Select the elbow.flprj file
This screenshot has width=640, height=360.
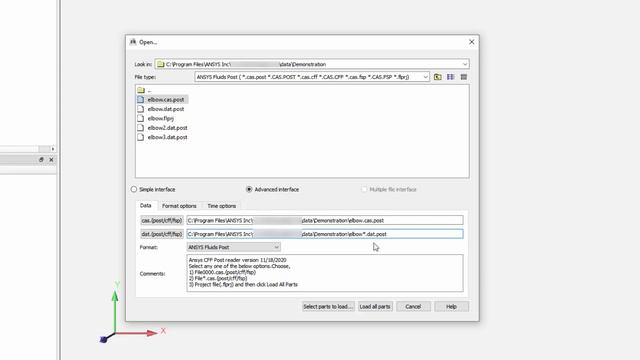[156, 118]
